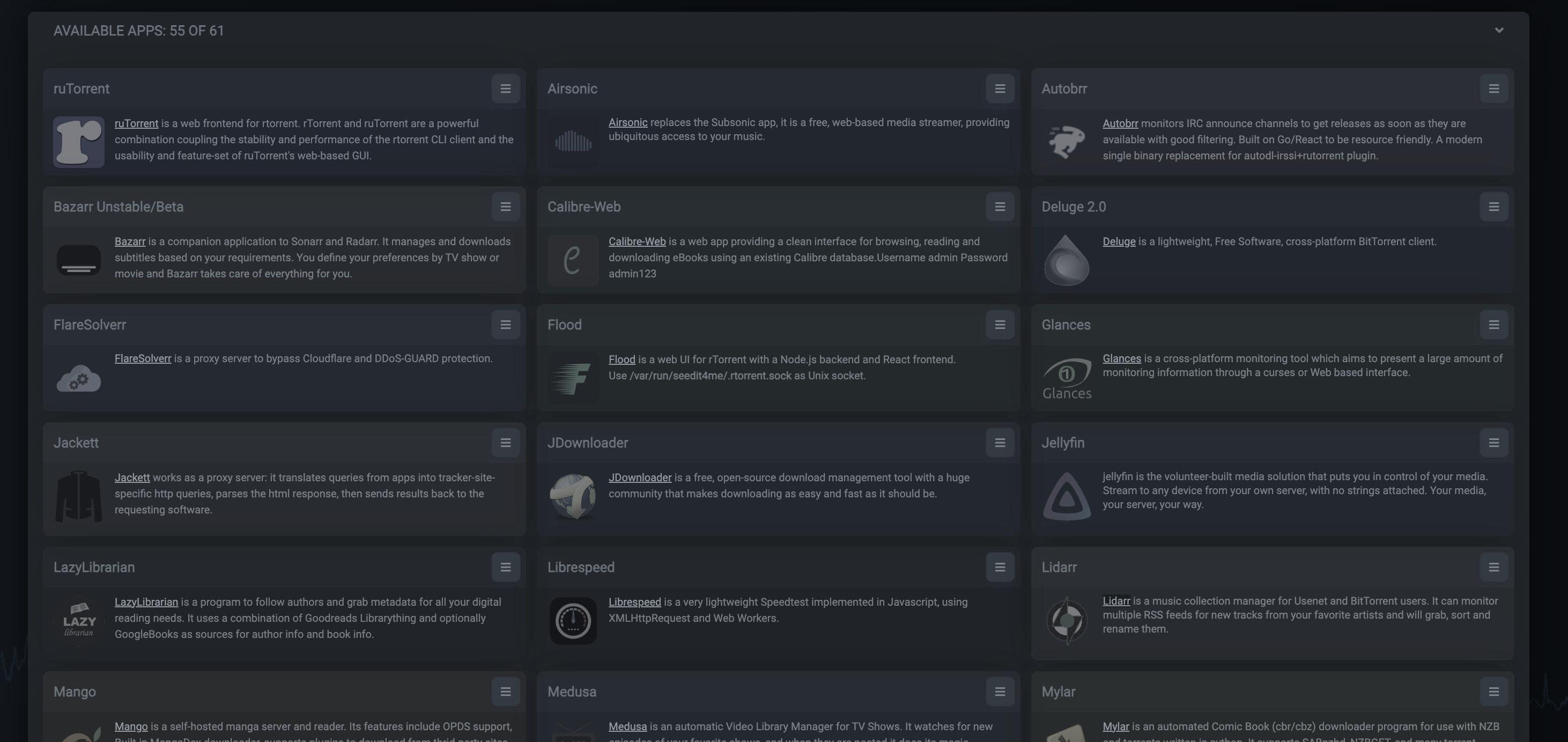This screenshot has width=1568, height=742.
Task: Click the Glances eye logo
Action: (x=1067, y=378)
